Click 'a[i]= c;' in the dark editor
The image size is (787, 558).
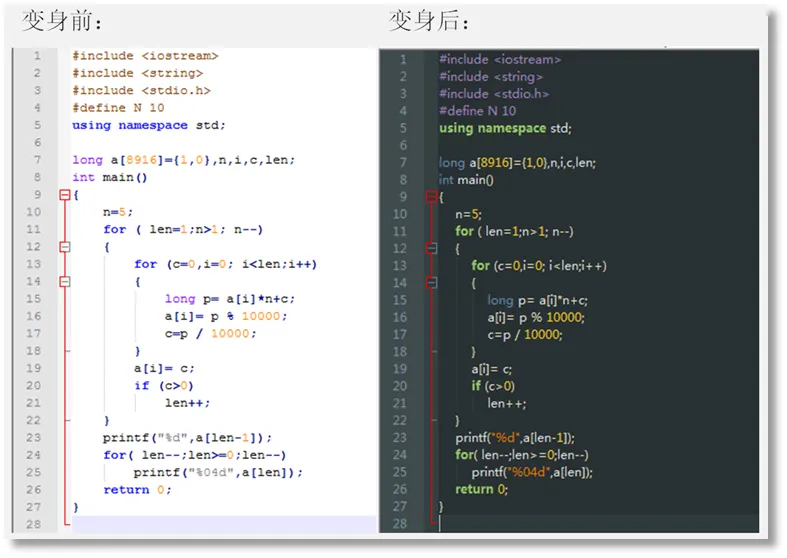point(492,370)
